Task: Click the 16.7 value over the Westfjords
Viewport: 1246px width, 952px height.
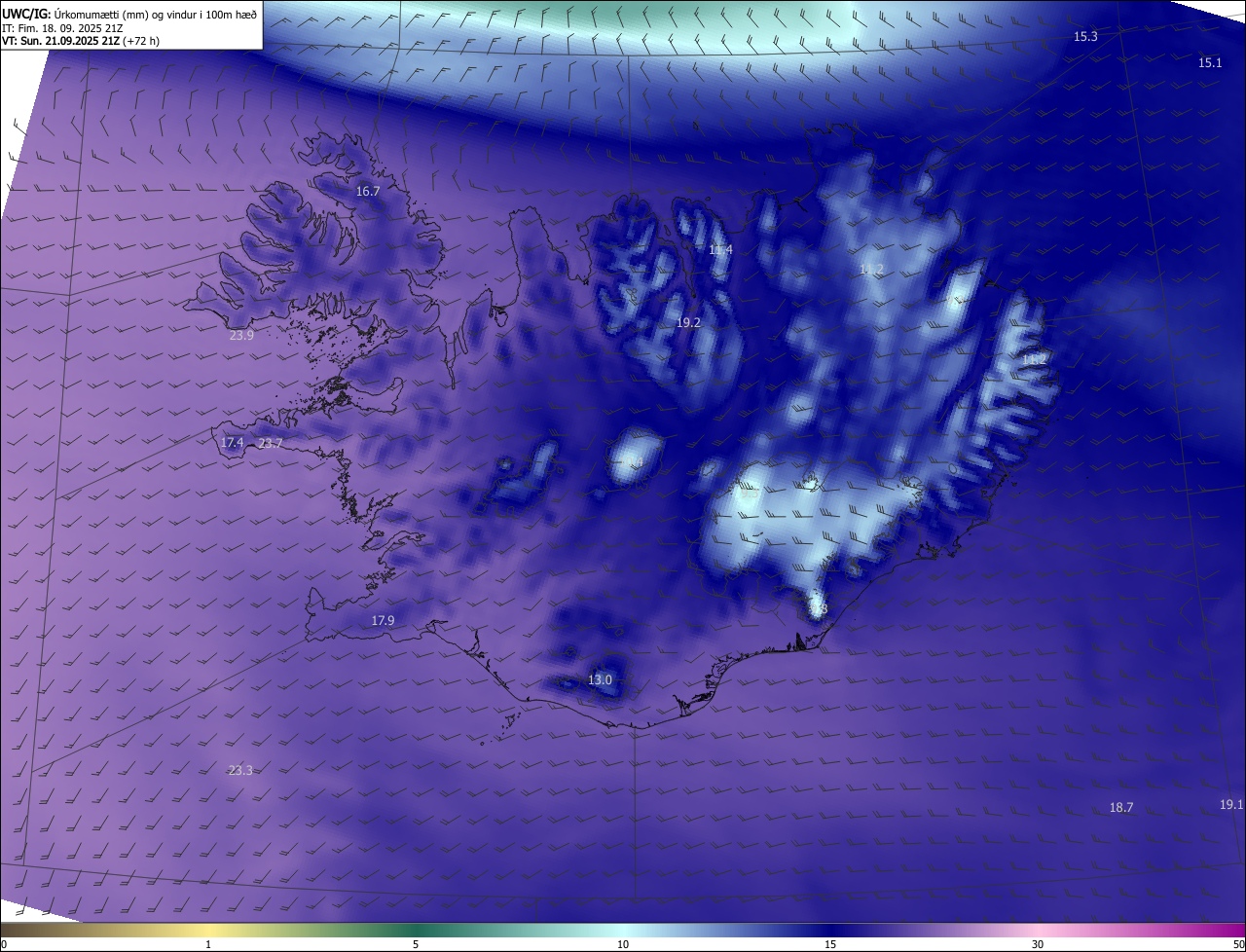Action: pyautogui.click(x=368, y=192)
